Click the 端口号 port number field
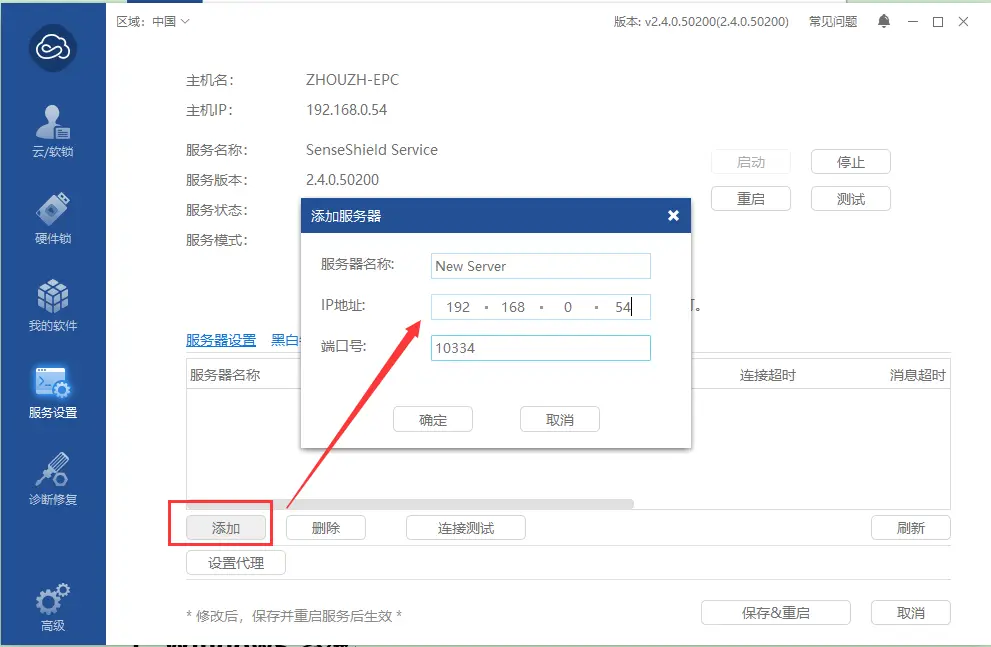The width and height of the screenshot is (991, 647). (540, 347)
